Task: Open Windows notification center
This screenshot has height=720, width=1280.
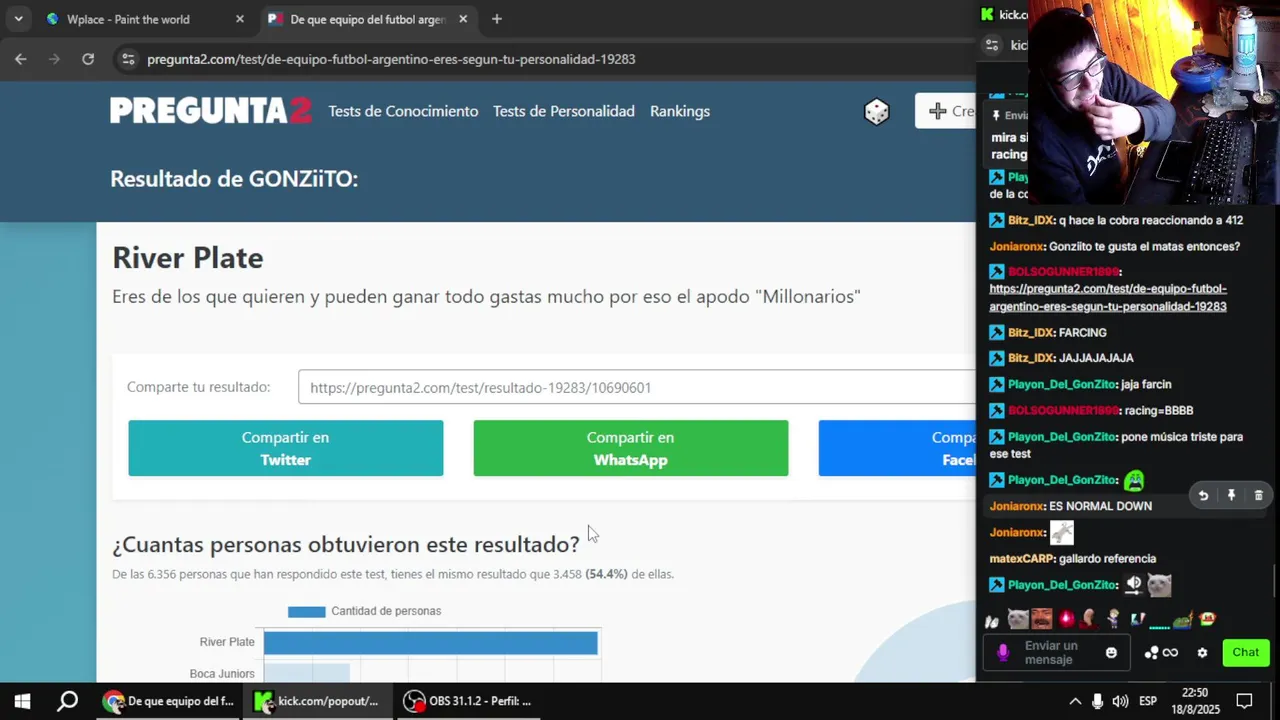Action: click(x=1244, y=701)
